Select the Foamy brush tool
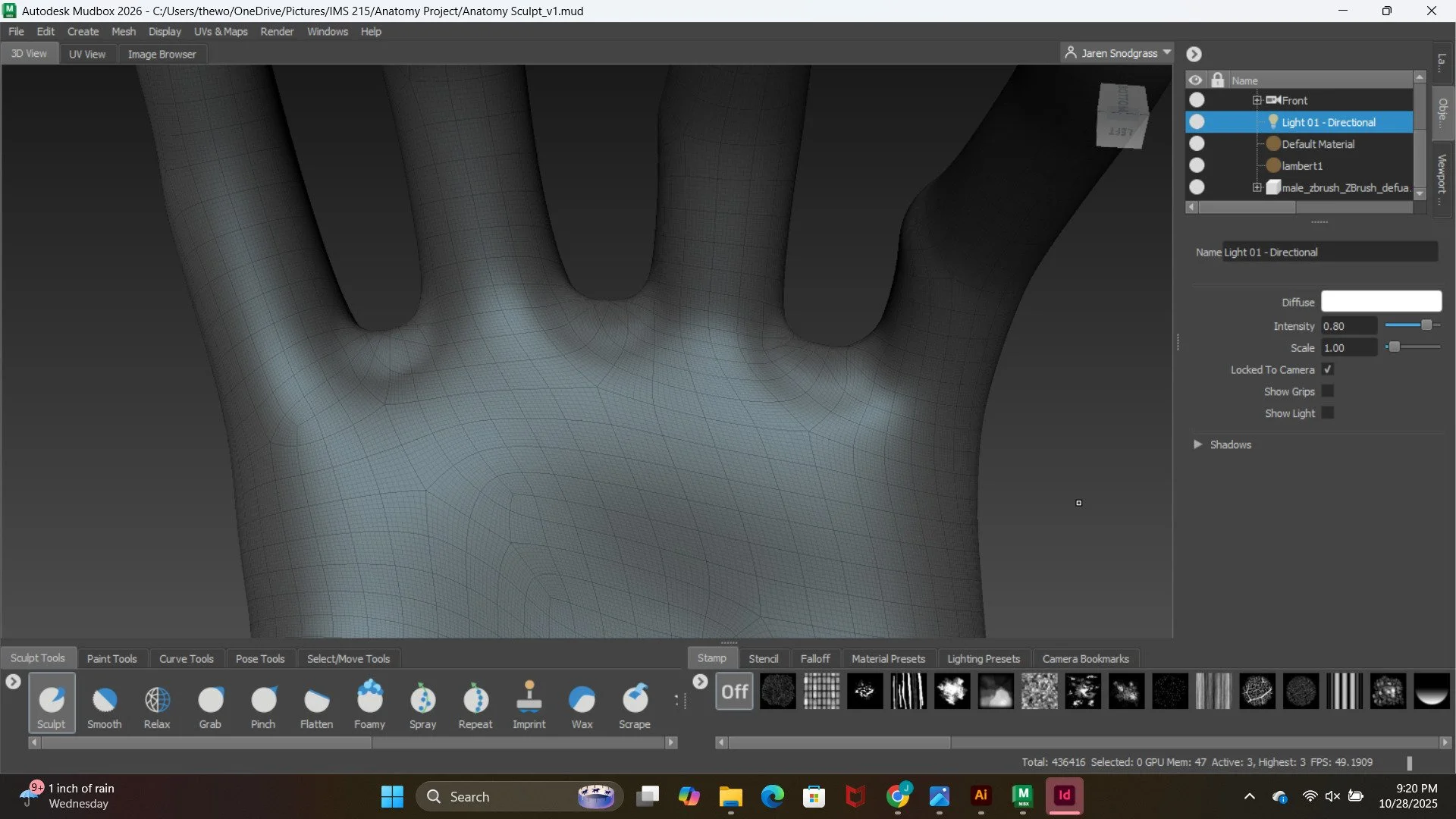The width and height of the screenshot is (1456, 819). [x=369, y=701]
